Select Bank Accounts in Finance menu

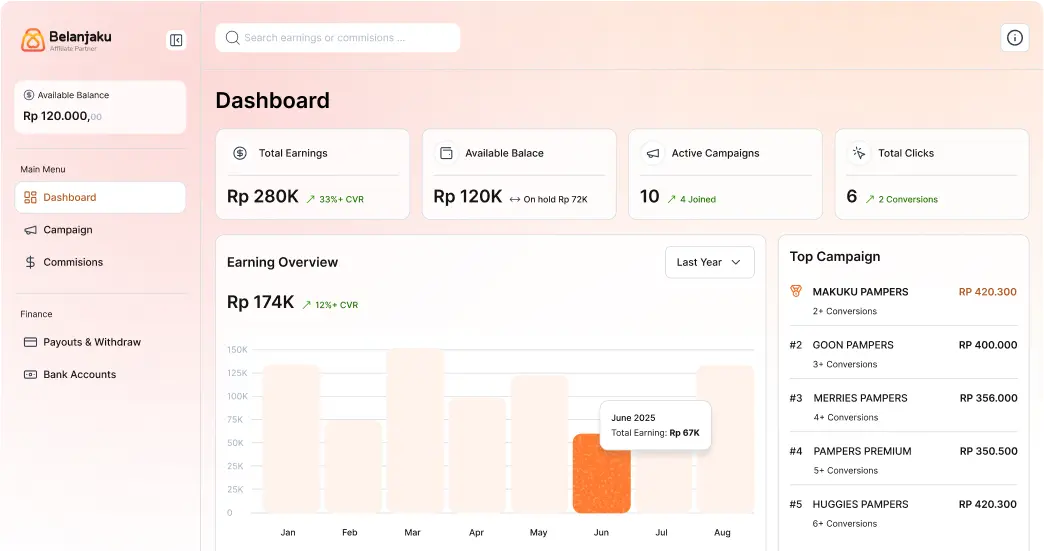(100, 375)
